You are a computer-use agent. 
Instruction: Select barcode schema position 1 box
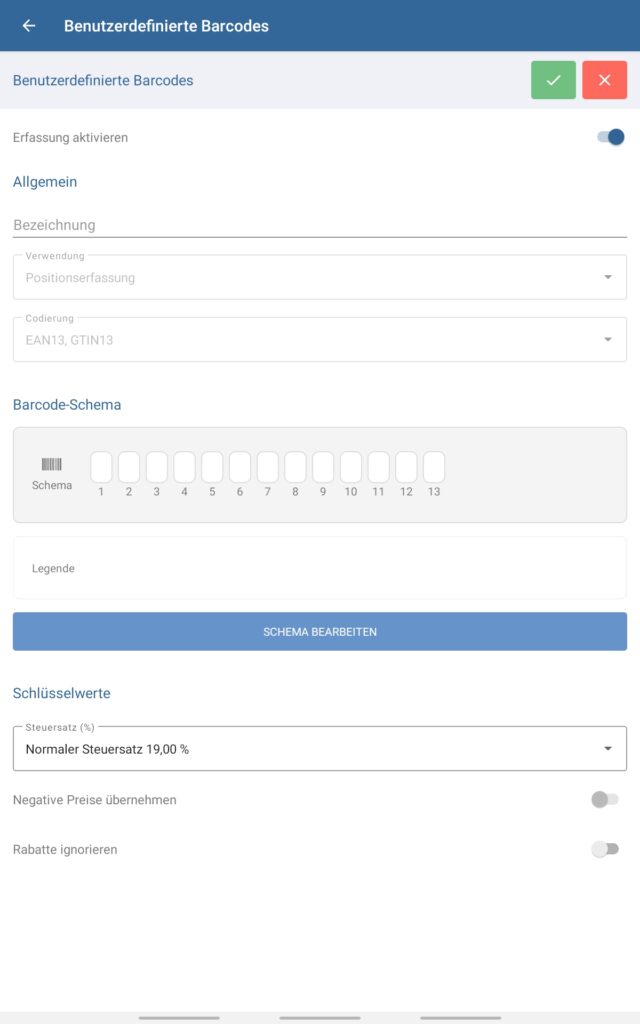[101, 467]
